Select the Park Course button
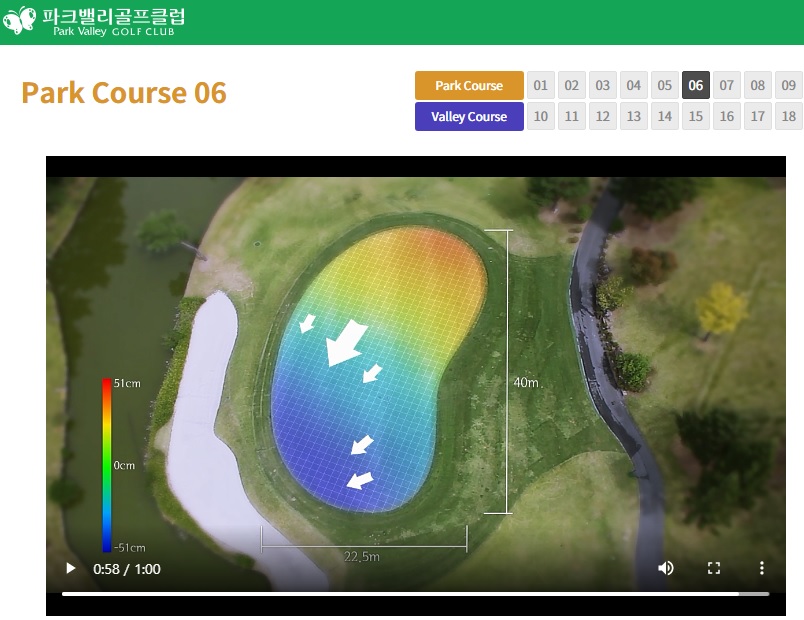 pyautogui.click(x=469, y=85)
